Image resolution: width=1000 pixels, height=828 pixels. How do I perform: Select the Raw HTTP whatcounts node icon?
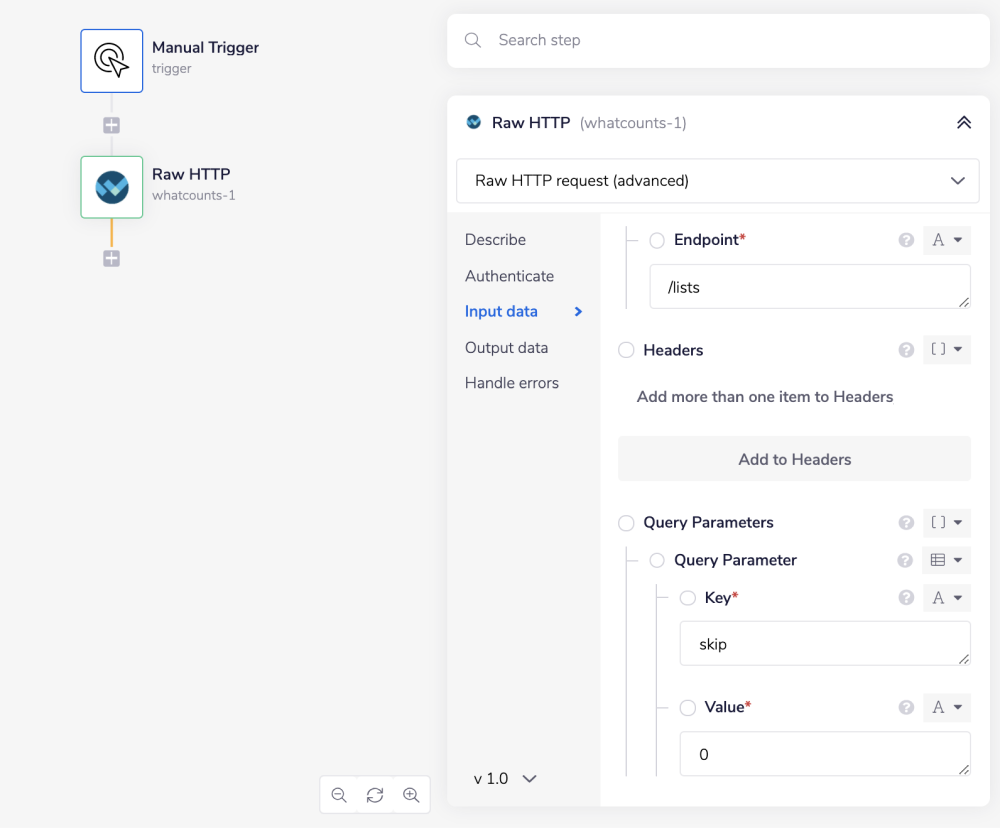112,187
